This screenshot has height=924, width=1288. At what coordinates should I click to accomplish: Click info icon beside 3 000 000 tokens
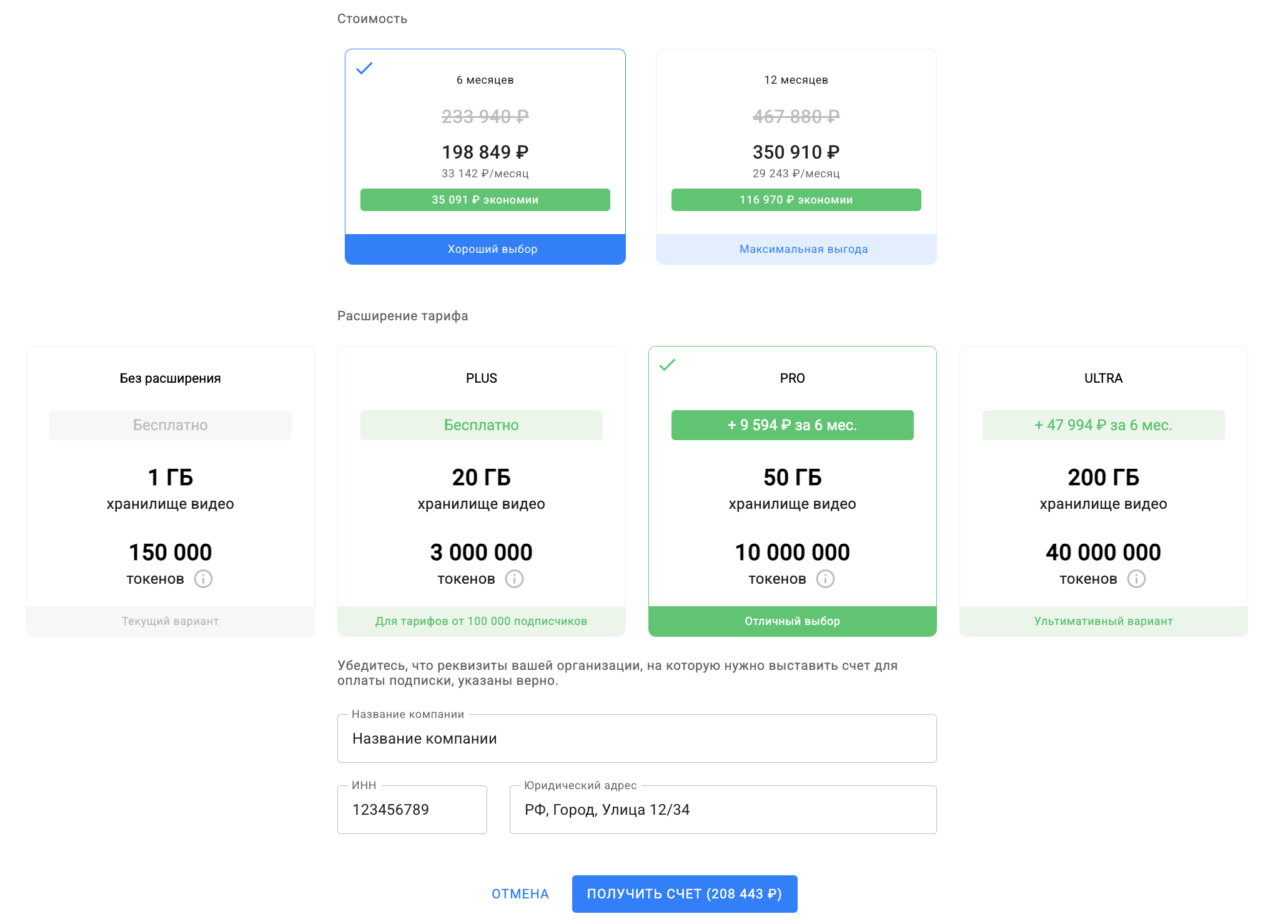[514, 579]
